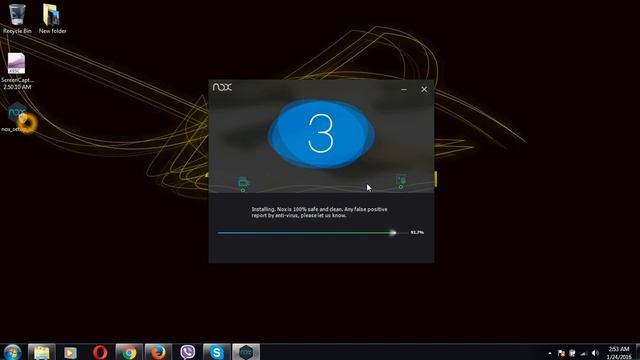Open the taskbar clock showing 2:53 AM
This screenshot has width=640, height=360.
pos(619,353)
